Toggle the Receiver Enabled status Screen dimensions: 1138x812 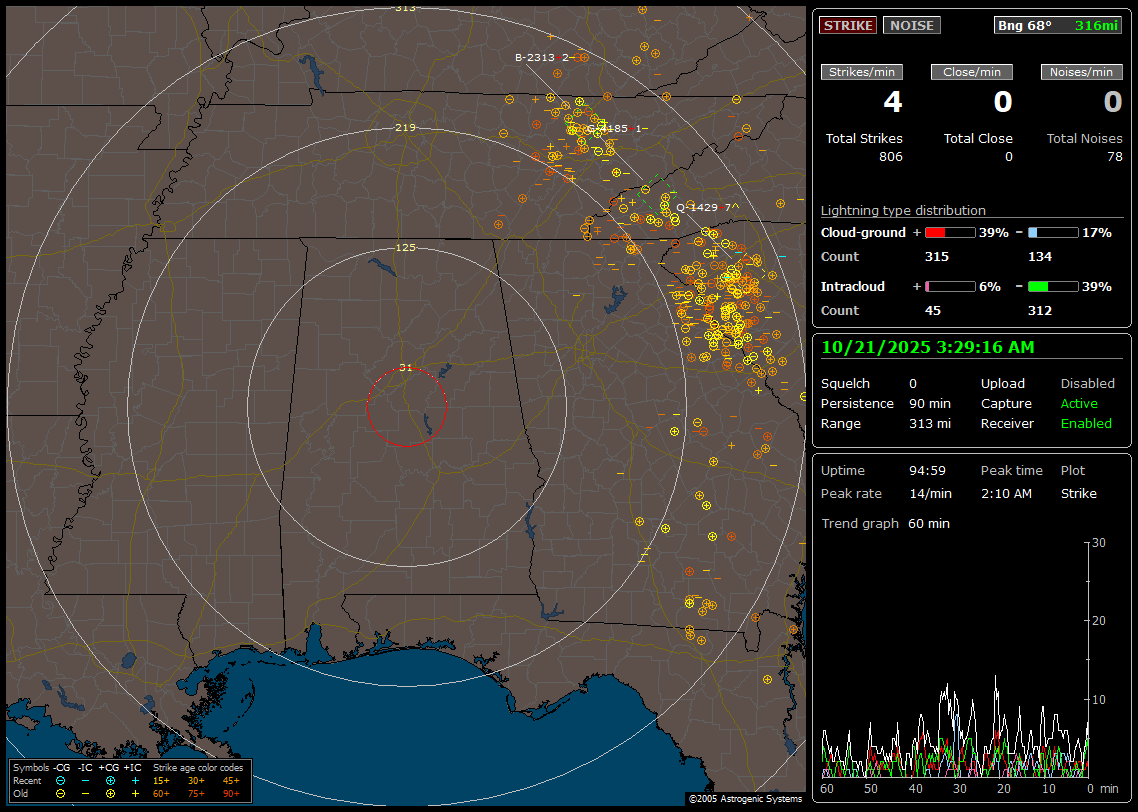tap(1086, 424)
